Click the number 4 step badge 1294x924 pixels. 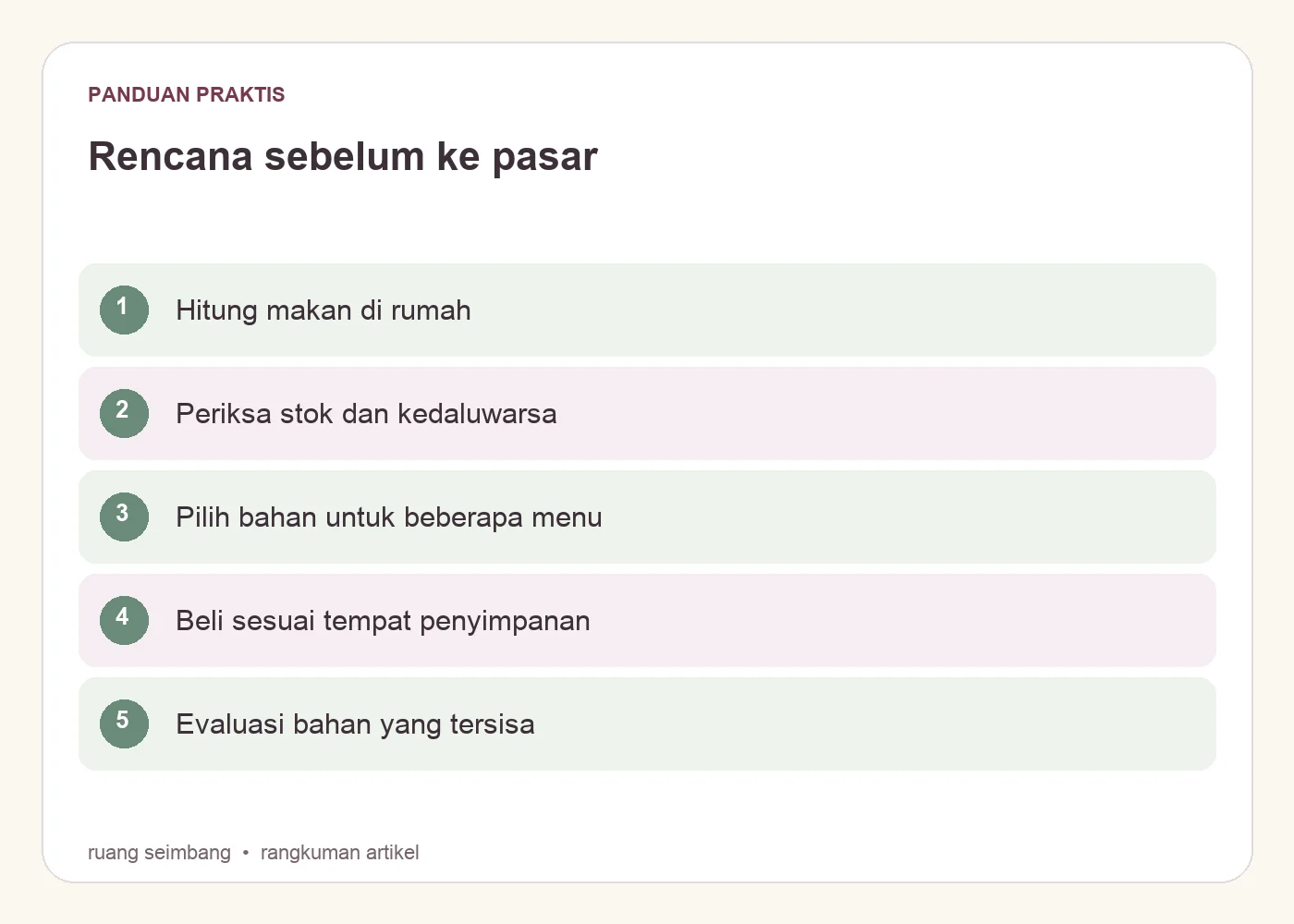pos(124,620)
